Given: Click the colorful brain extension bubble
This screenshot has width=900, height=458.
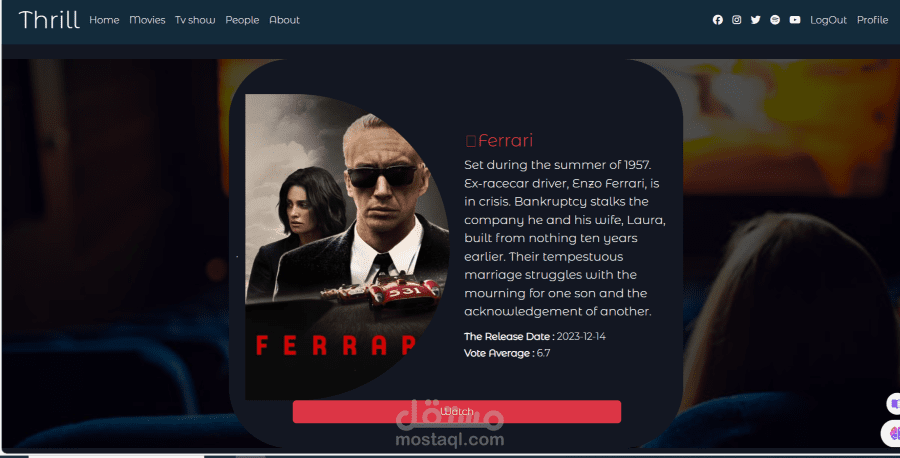Looking at the screenshot, I should pyautogui.click(x=892, y=433).
